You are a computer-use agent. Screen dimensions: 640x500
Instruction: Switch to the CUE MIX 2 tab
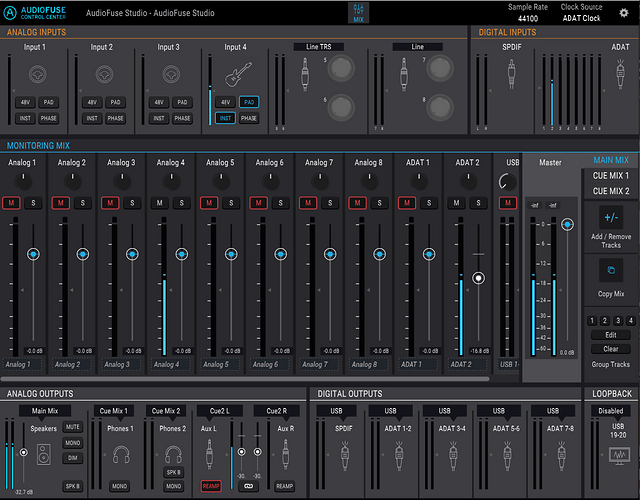[x=611, y=191]
